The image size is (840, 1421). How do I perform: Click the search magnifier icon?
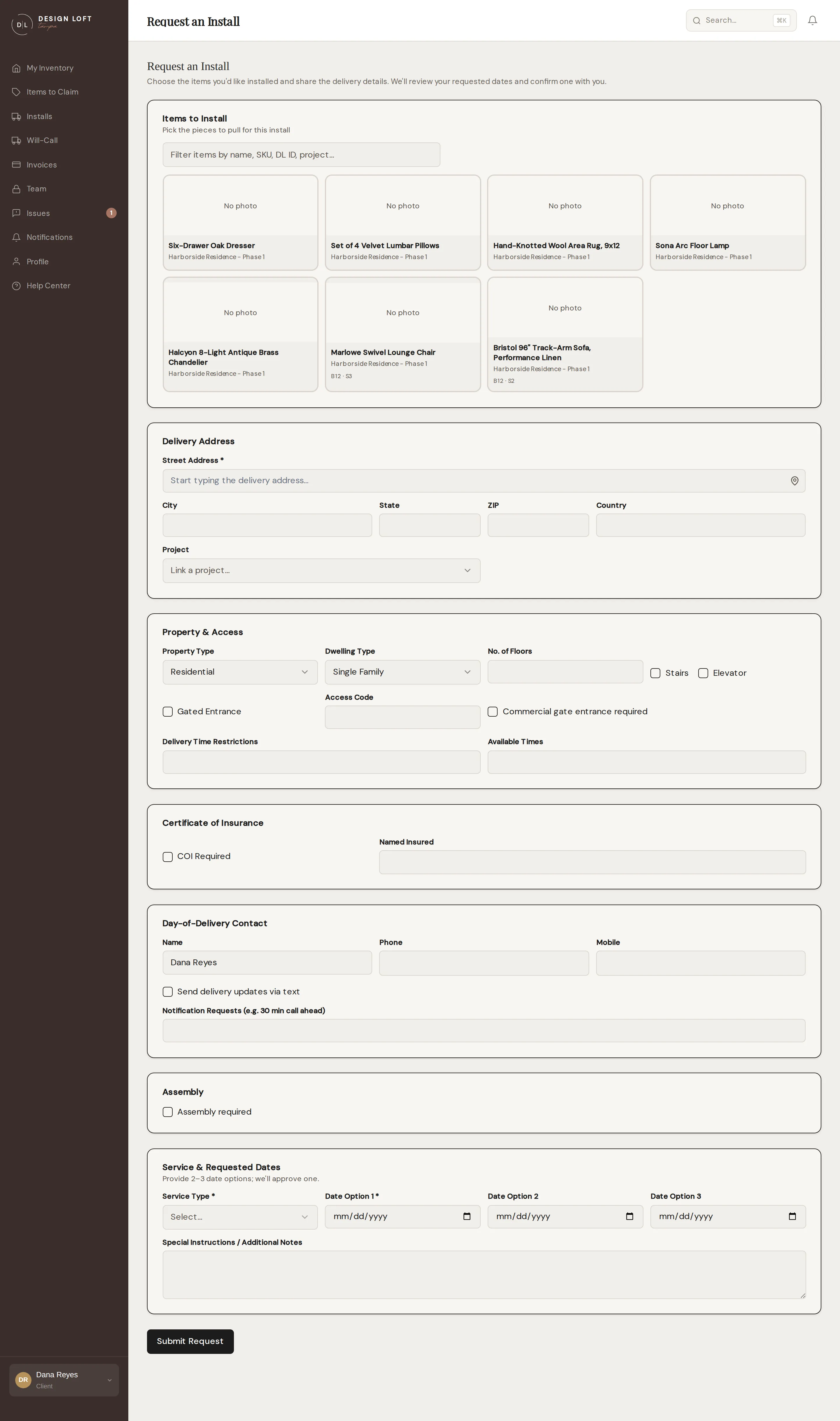[697, 20]
